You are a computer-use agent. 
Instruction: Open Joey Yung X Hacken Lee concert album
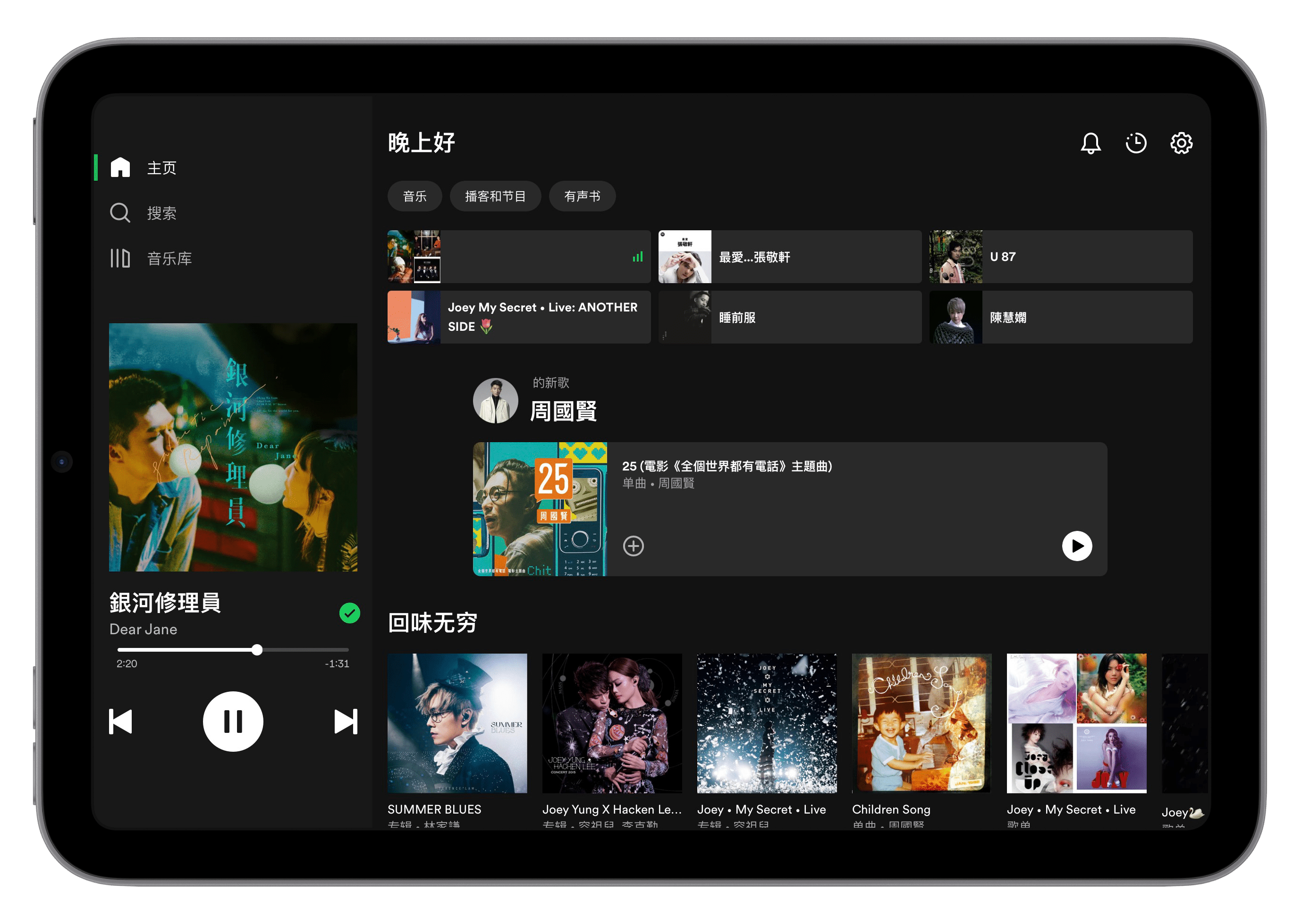click(612, 723)
